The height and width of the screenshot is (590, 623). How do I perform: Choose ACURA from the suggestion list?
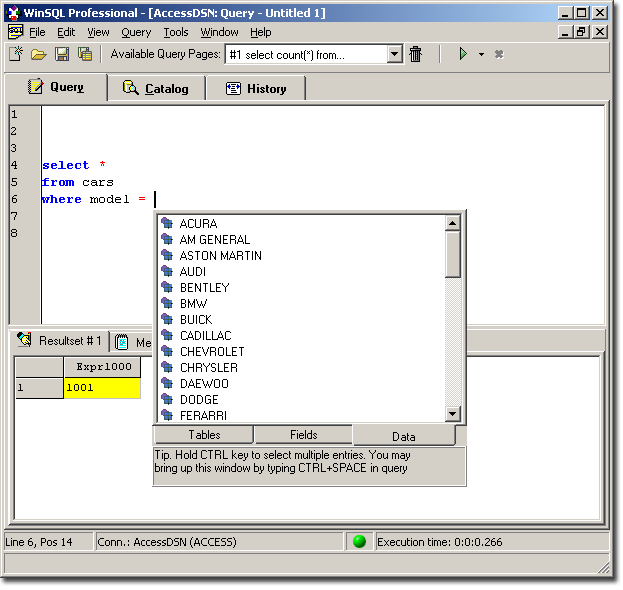[302, 224]
